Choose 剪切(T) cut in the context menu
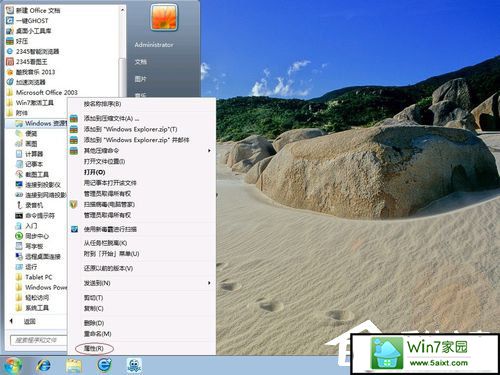The height and width of the screenshot is (375, 500). tap(93, 298)
